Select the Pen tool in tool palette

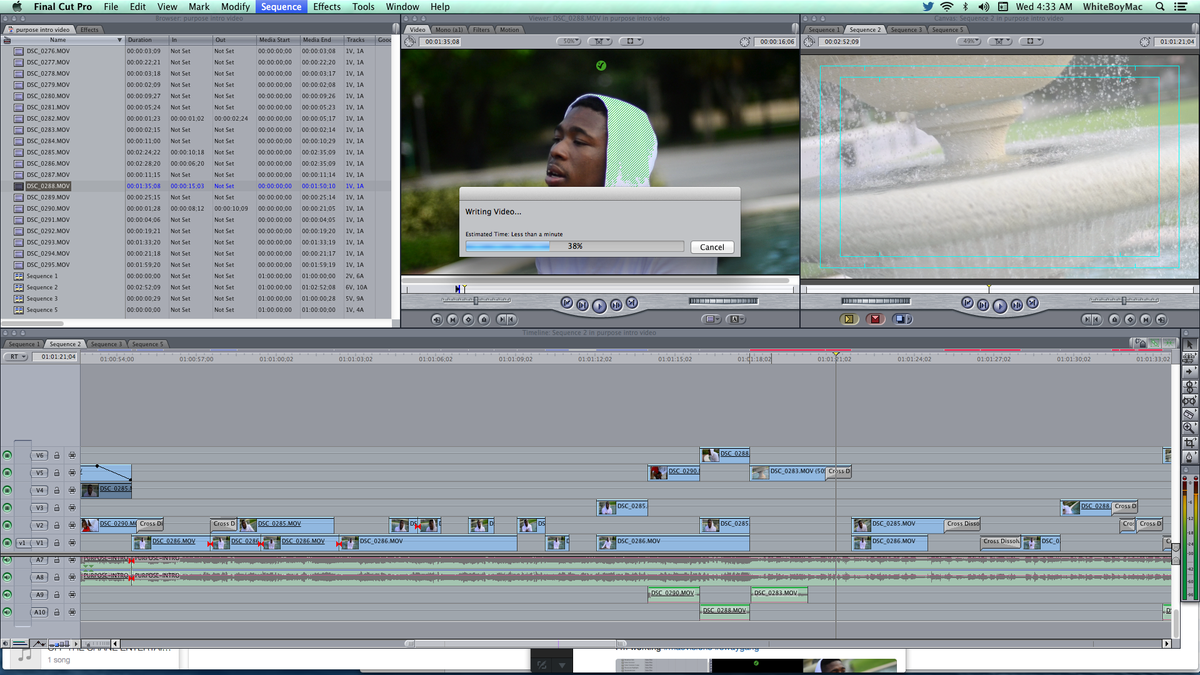click(1190, 456)
